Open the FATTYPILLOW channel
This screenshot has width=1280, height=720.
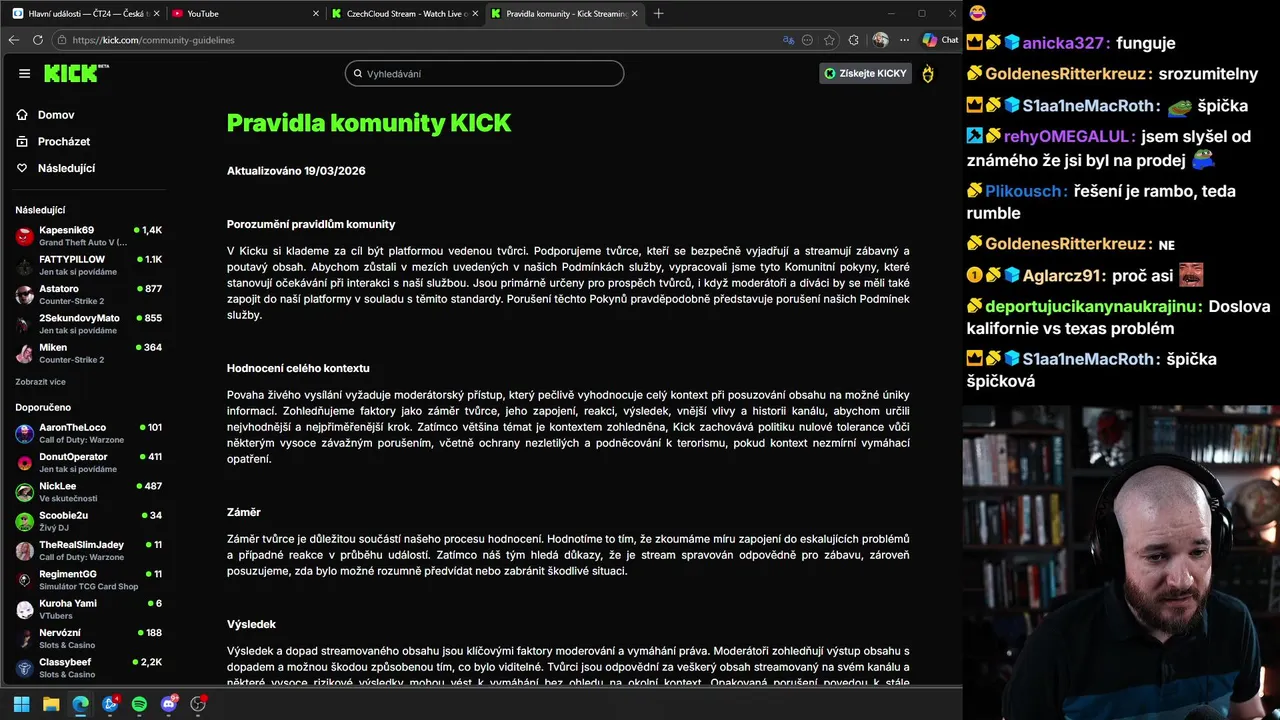pyautogui.click(x=88, y=265)
